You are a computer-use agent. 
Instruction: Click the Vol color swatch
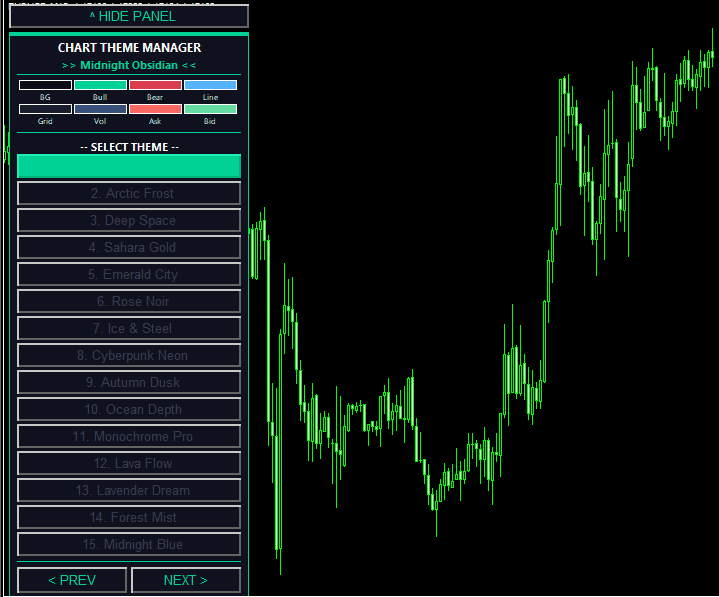[100, 108]
